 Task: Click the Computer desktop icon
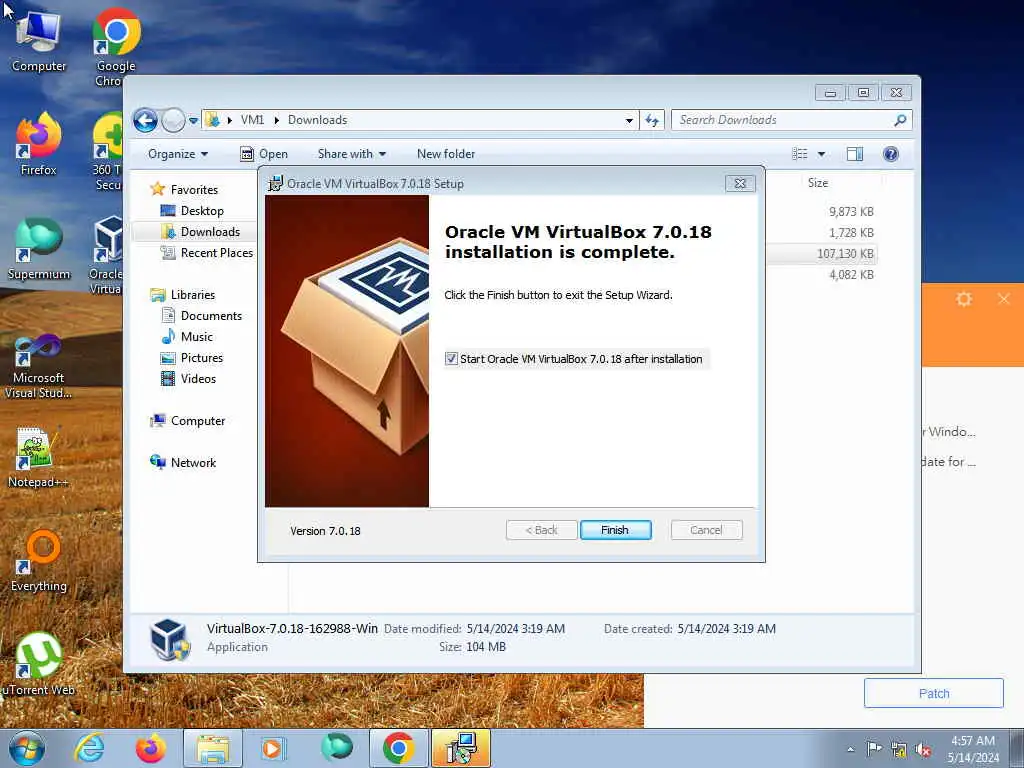(x=39, y=40)
